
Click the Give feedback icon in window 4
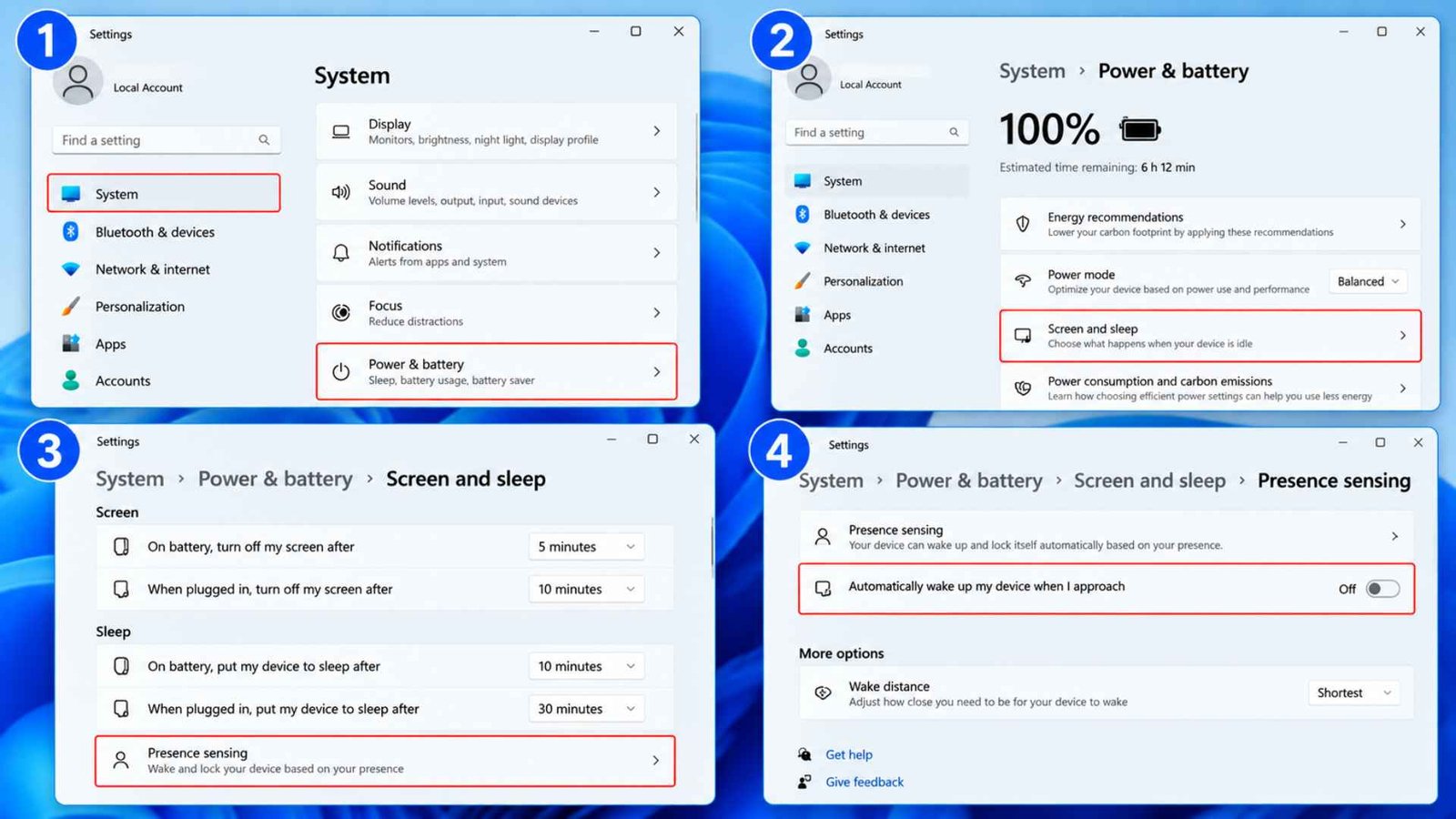[804, 782]
